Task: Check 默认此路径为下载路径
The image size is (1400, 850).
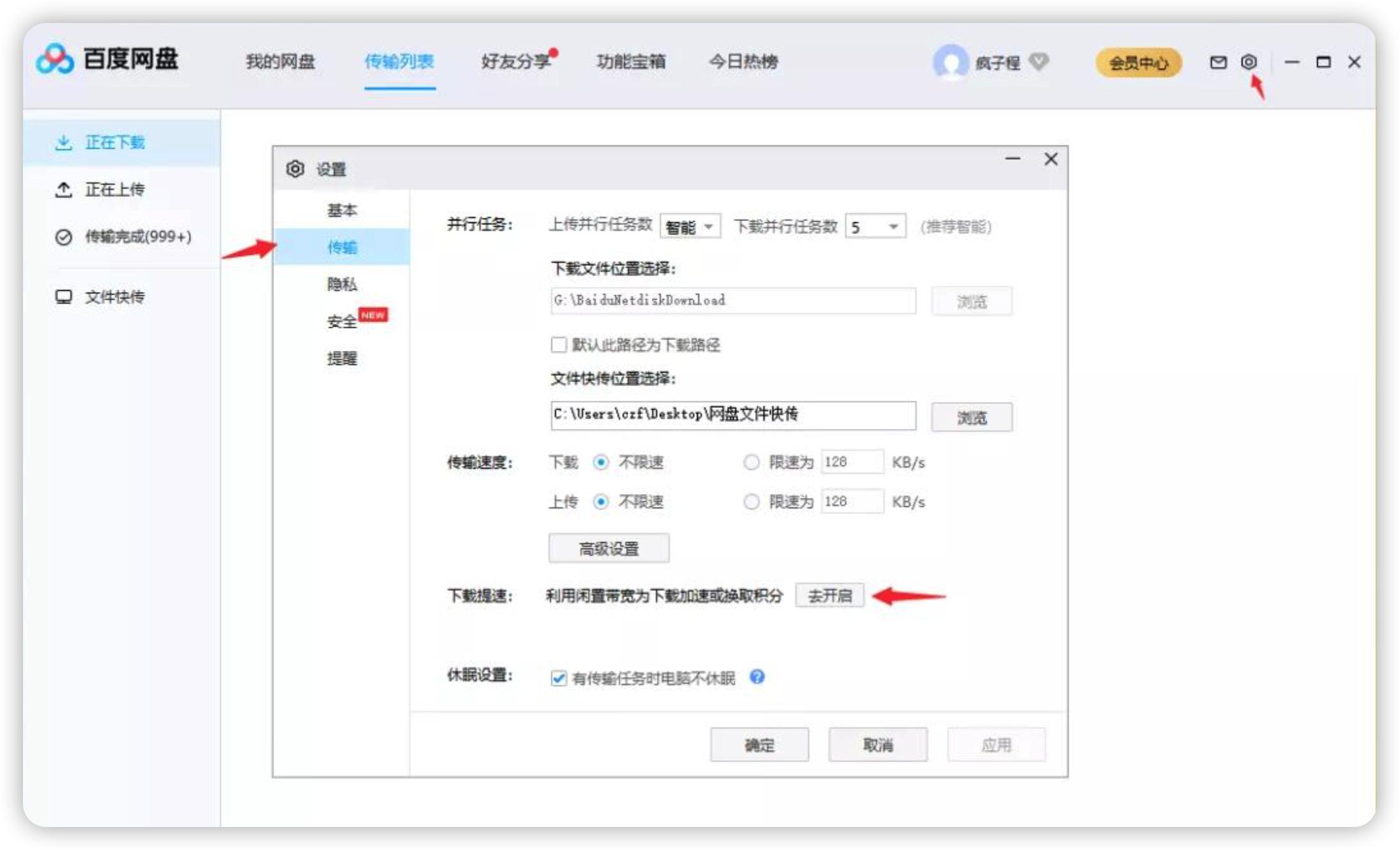Action: (558, 346)
